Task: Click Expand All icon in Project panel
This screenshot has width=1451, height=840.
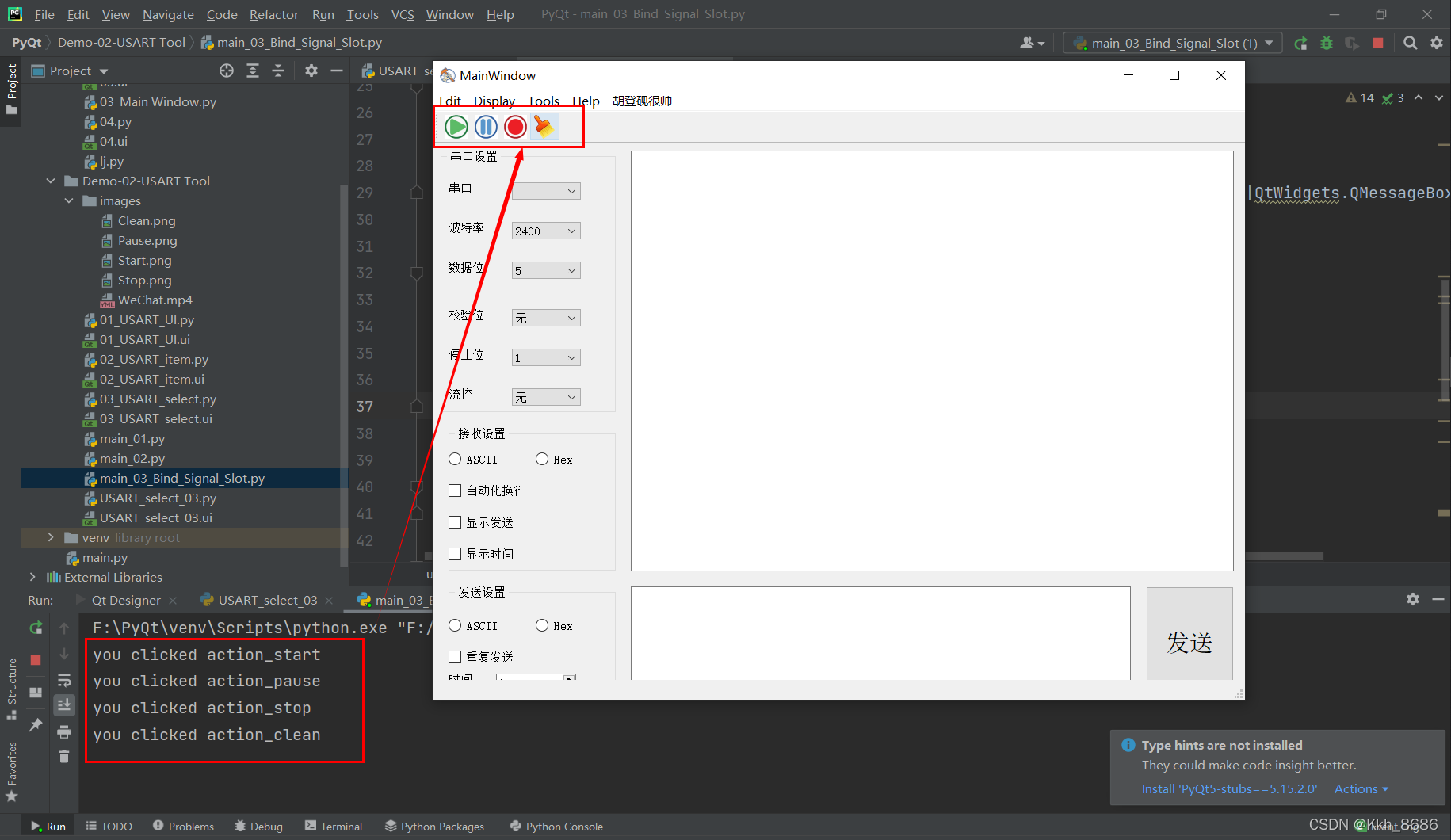Action: (x=253, y=71)
